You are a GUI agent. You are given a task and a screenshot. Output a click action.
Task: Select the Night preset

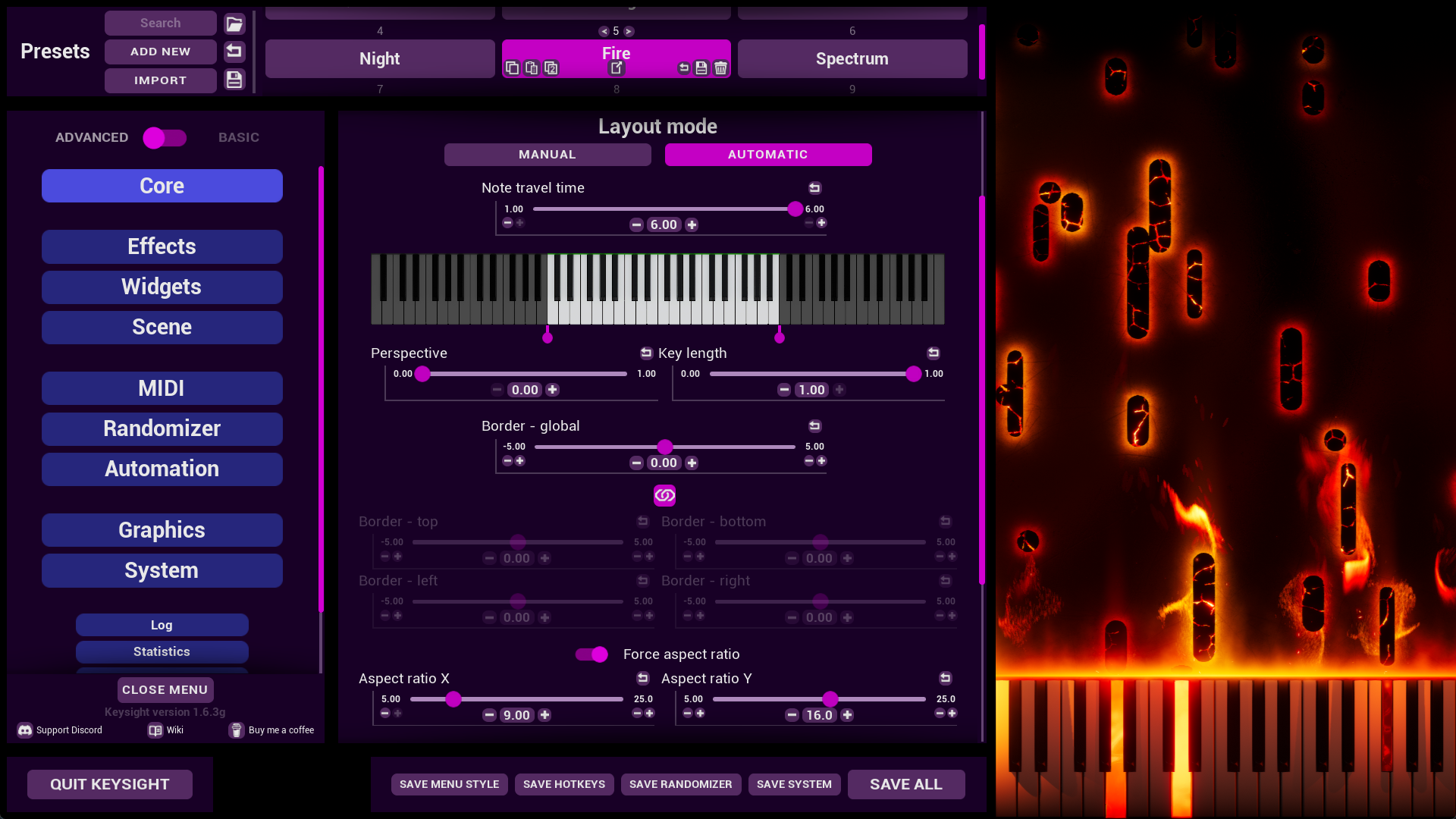coord(380,58)
